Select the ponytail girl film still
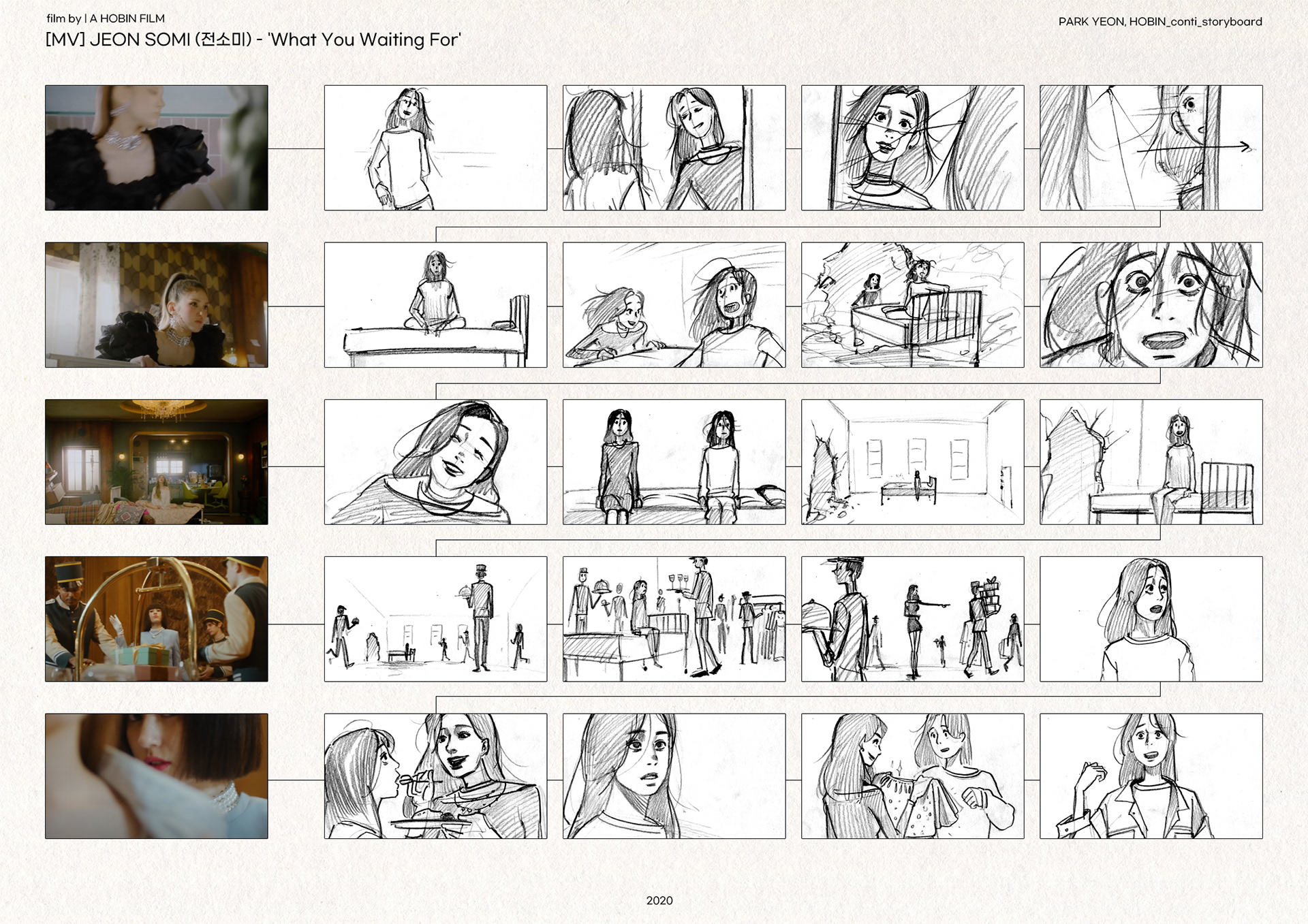1308x924 pixels. pos(156,304)
